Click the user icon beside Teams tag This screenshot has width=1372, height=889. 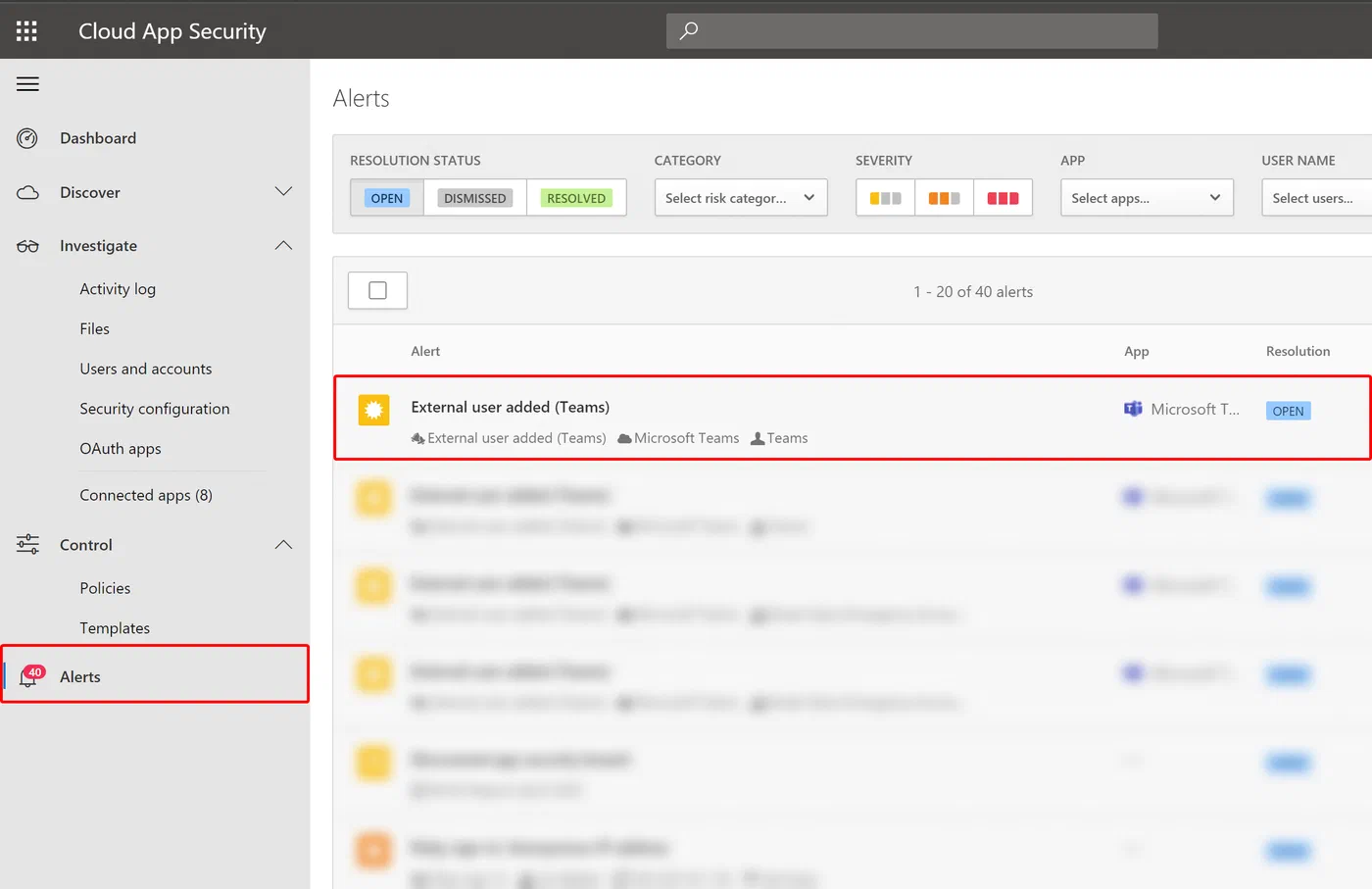click(758, 438)
